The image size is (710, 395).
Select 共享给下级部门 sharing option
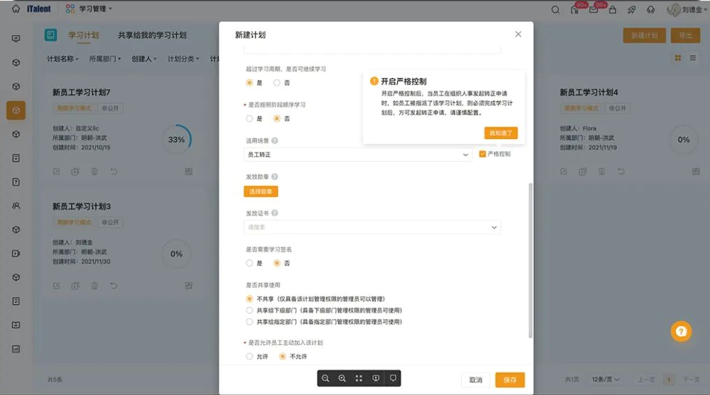coord(249,310)
